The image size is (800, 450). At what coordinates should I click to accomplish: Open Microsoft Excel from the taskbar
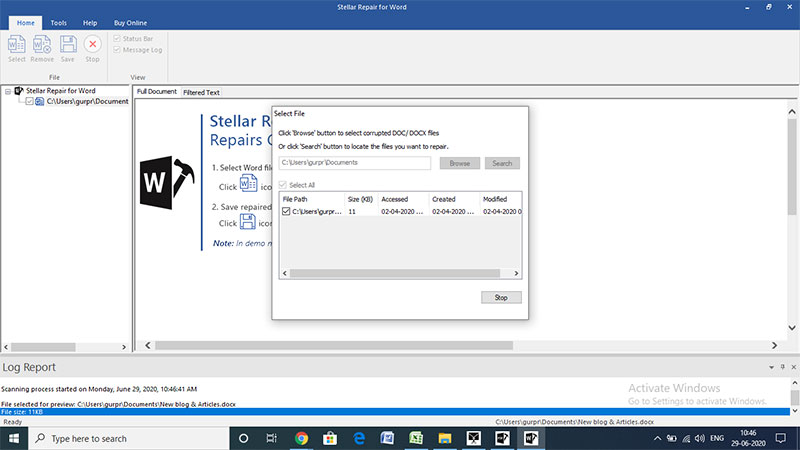(416, 438)
